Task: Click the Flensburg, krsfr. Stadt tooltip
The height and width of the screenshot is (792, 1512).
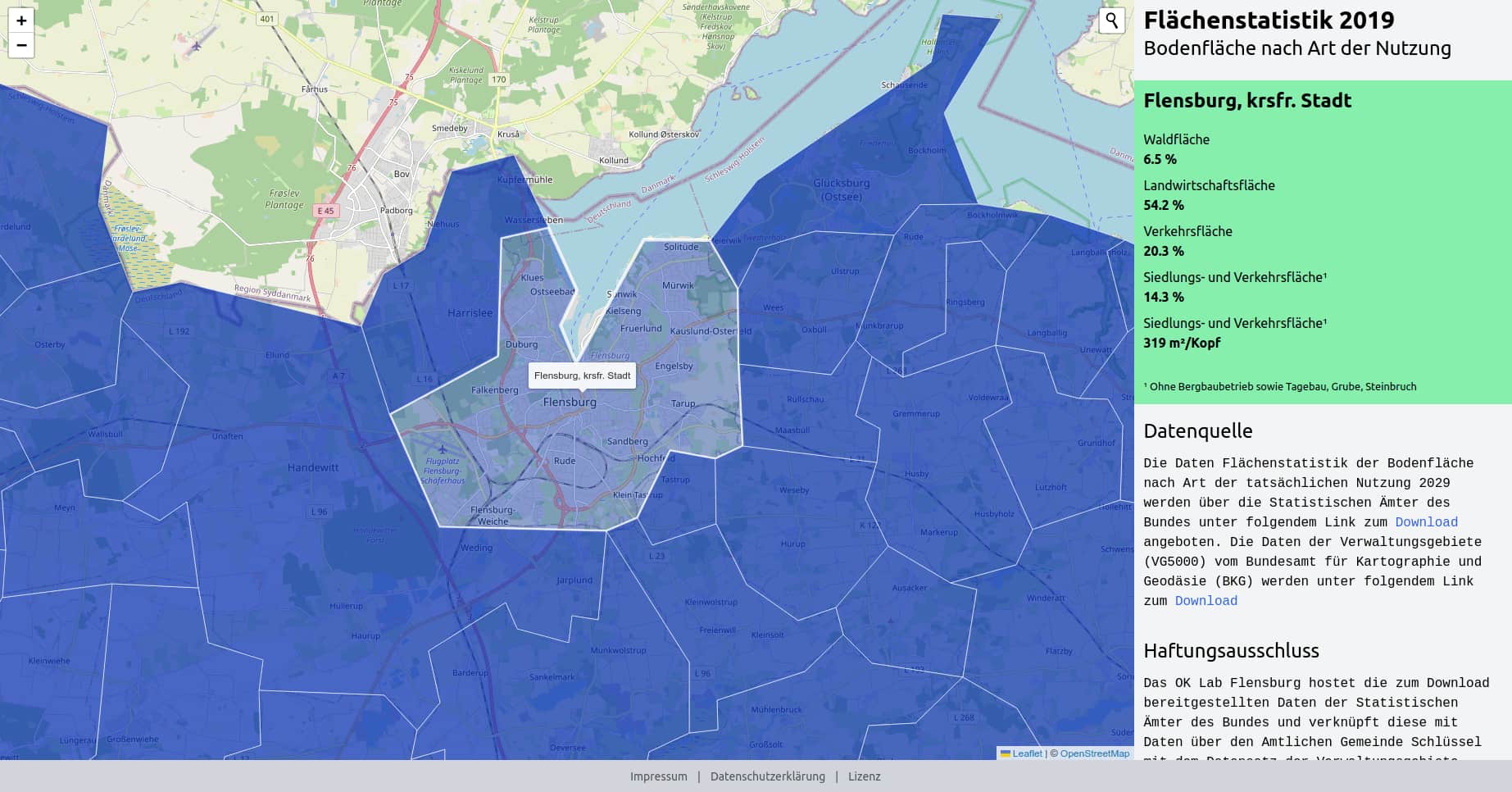Action: [582, 376]
